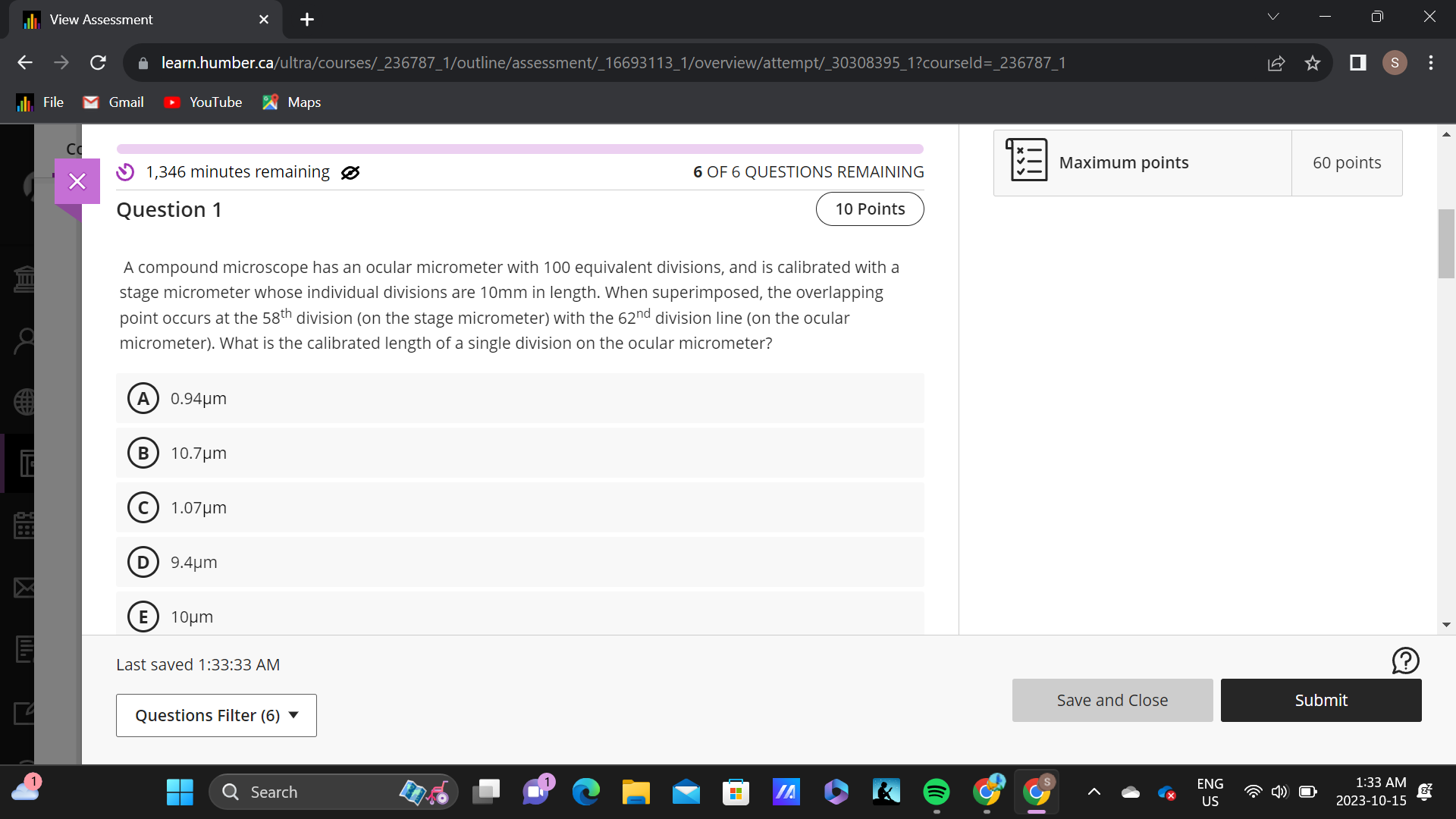The height and width of the screenshot is (819, 1456).
Task: Open Chrome three-dot menu
Action: tap(1430, 63)
